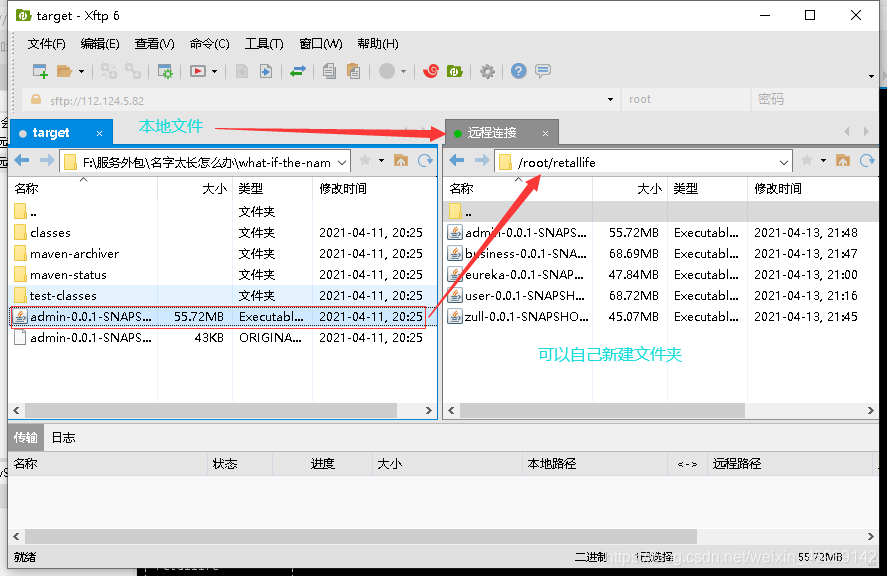Open Xftp options via the gear icon

point(487,71)
